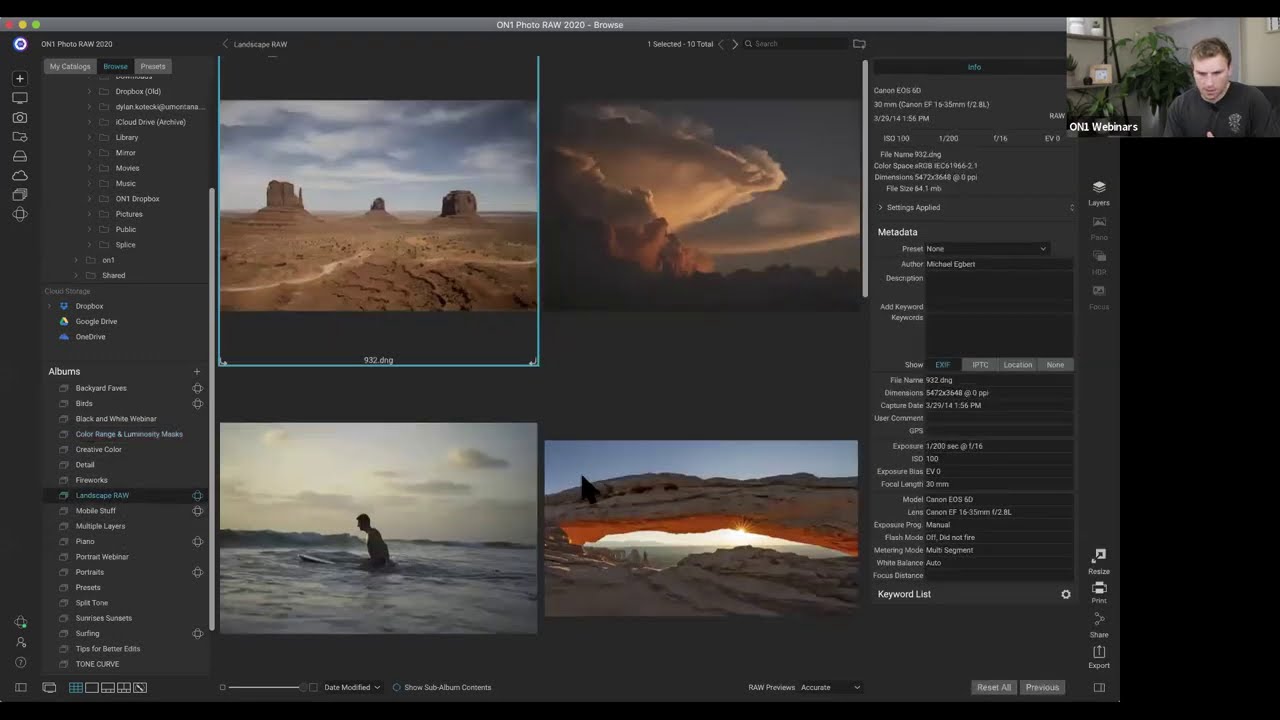1280x720 pixels.
Task: Open the RAW Previews Accurate dropdown
Action: pyautogui.click(x=830, y=688)
